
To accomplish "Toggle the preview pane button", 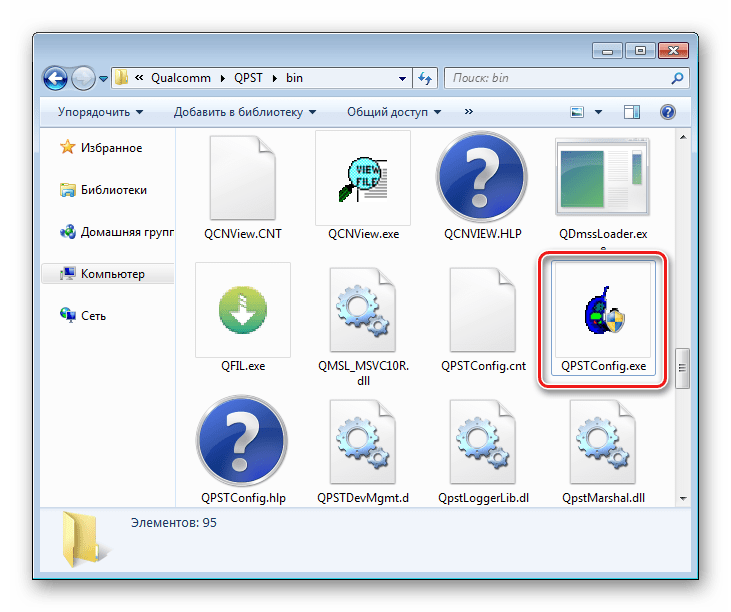I will (632, 112).
